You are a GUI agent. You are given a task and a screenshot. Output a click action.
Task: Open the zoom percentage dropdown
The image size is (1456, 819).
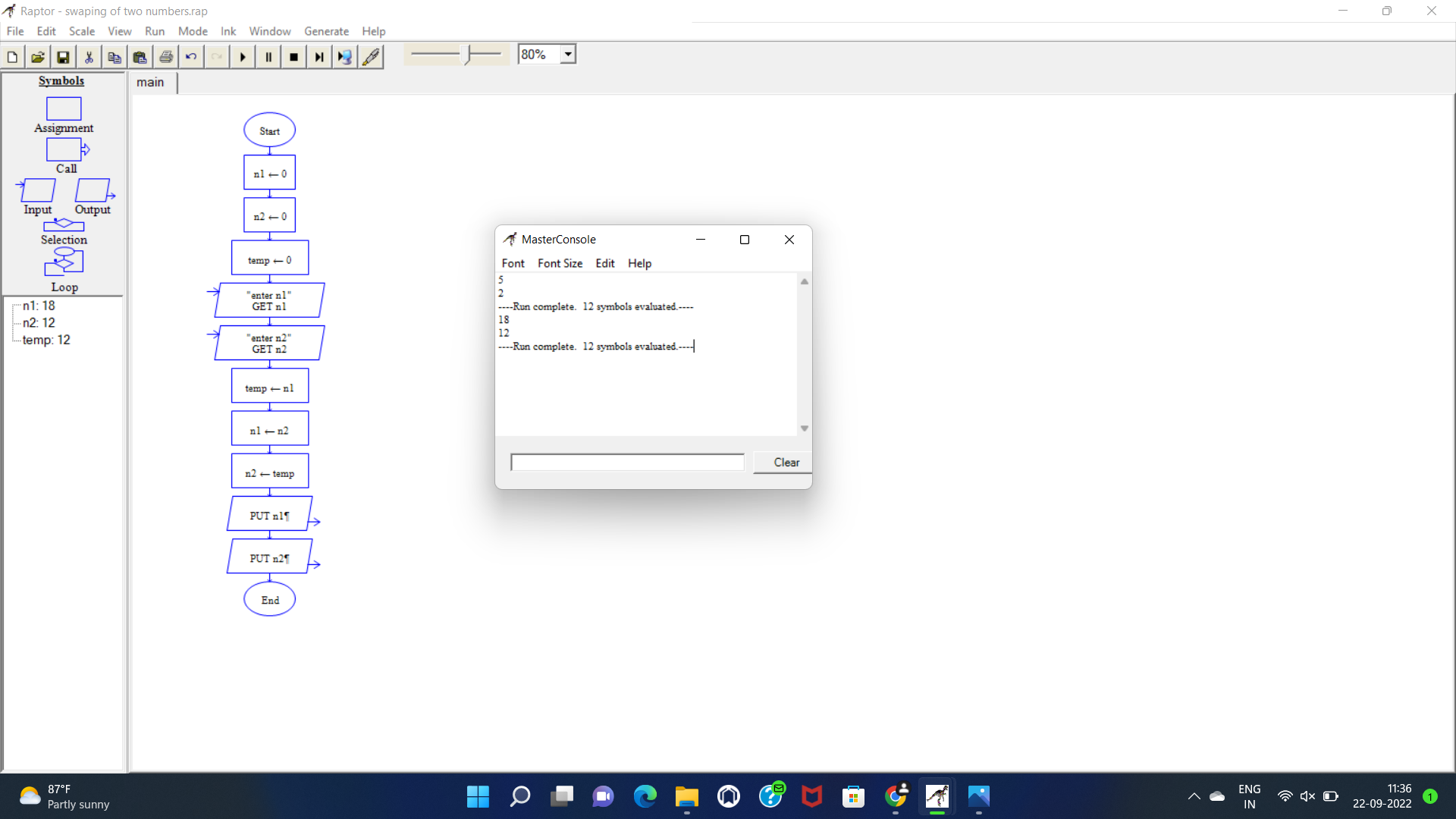(567, 53)
